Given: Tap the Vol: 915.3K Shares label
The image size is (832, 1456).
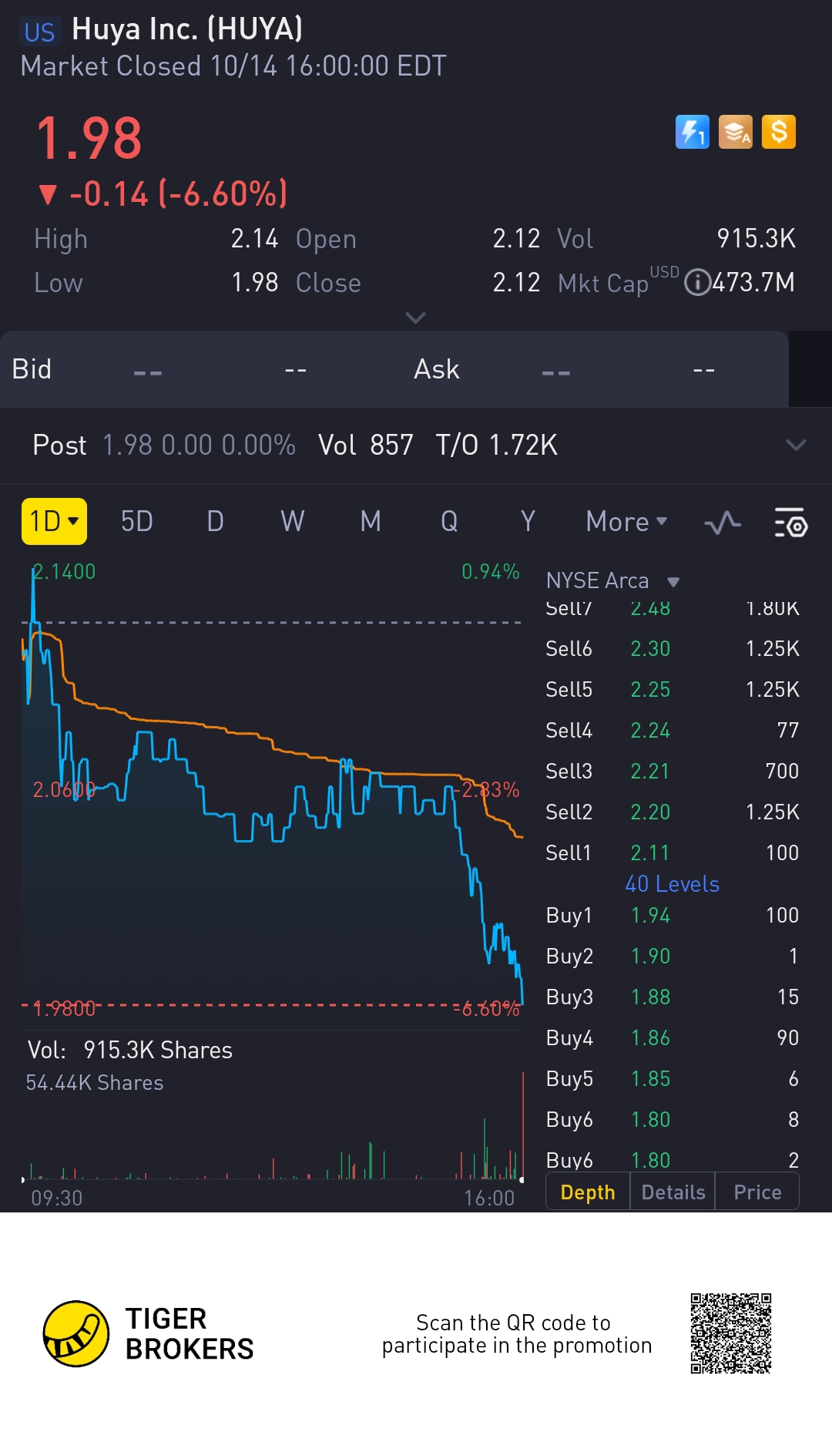Looking at the screenshot, I should point(130,1050).
